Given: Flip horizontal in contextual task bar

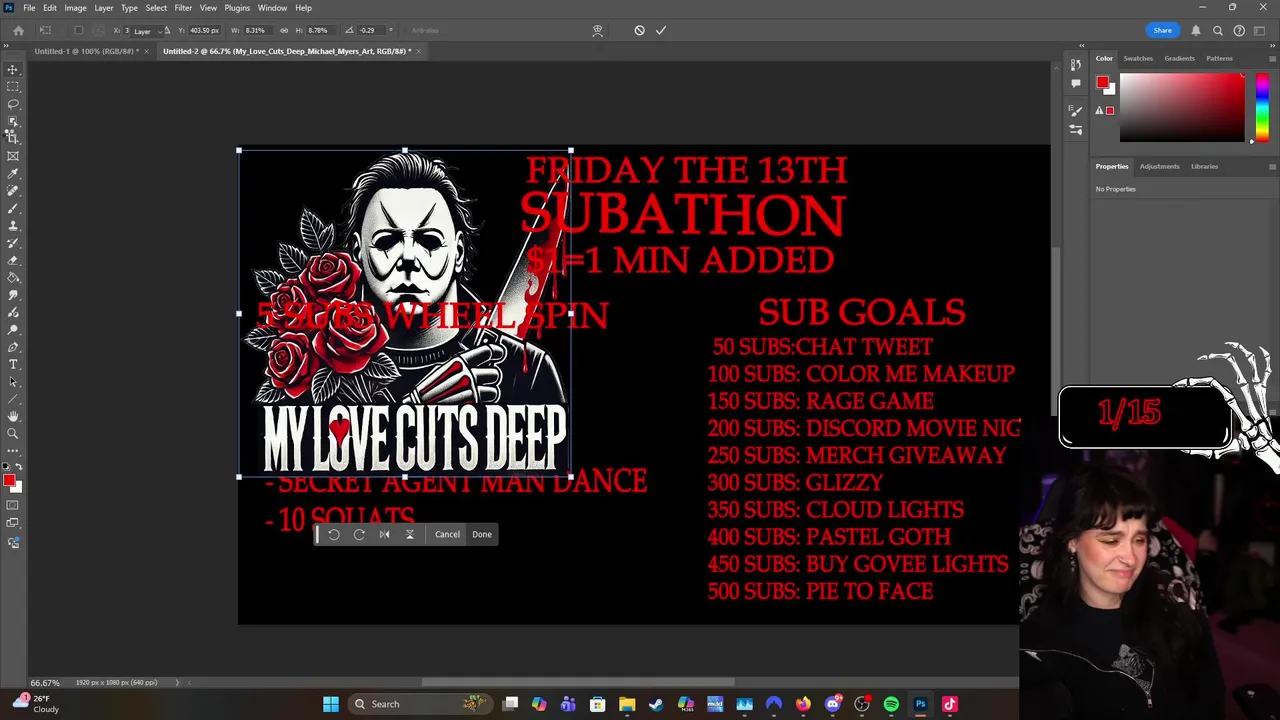Looking at the screenshot, I should 384,534.
